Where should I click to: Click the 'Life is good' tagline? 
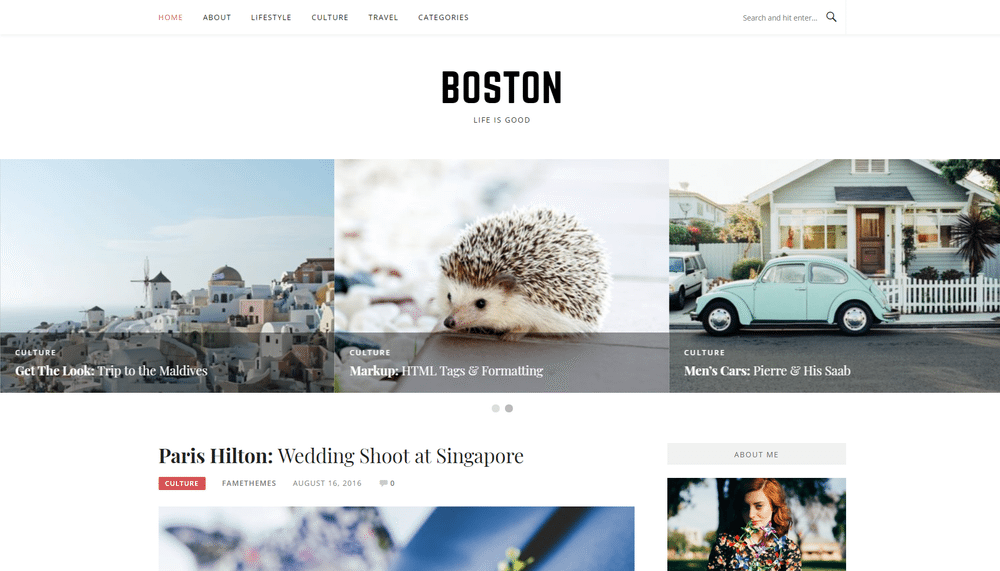pyautogui.click(x=502, y=120)
